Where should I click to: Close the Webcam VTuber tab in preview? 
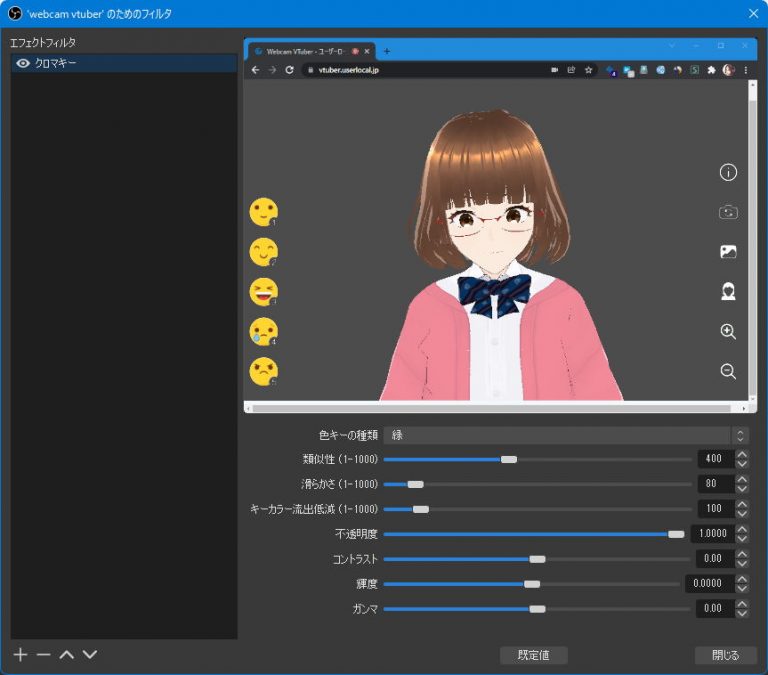(x=367, y=51)
